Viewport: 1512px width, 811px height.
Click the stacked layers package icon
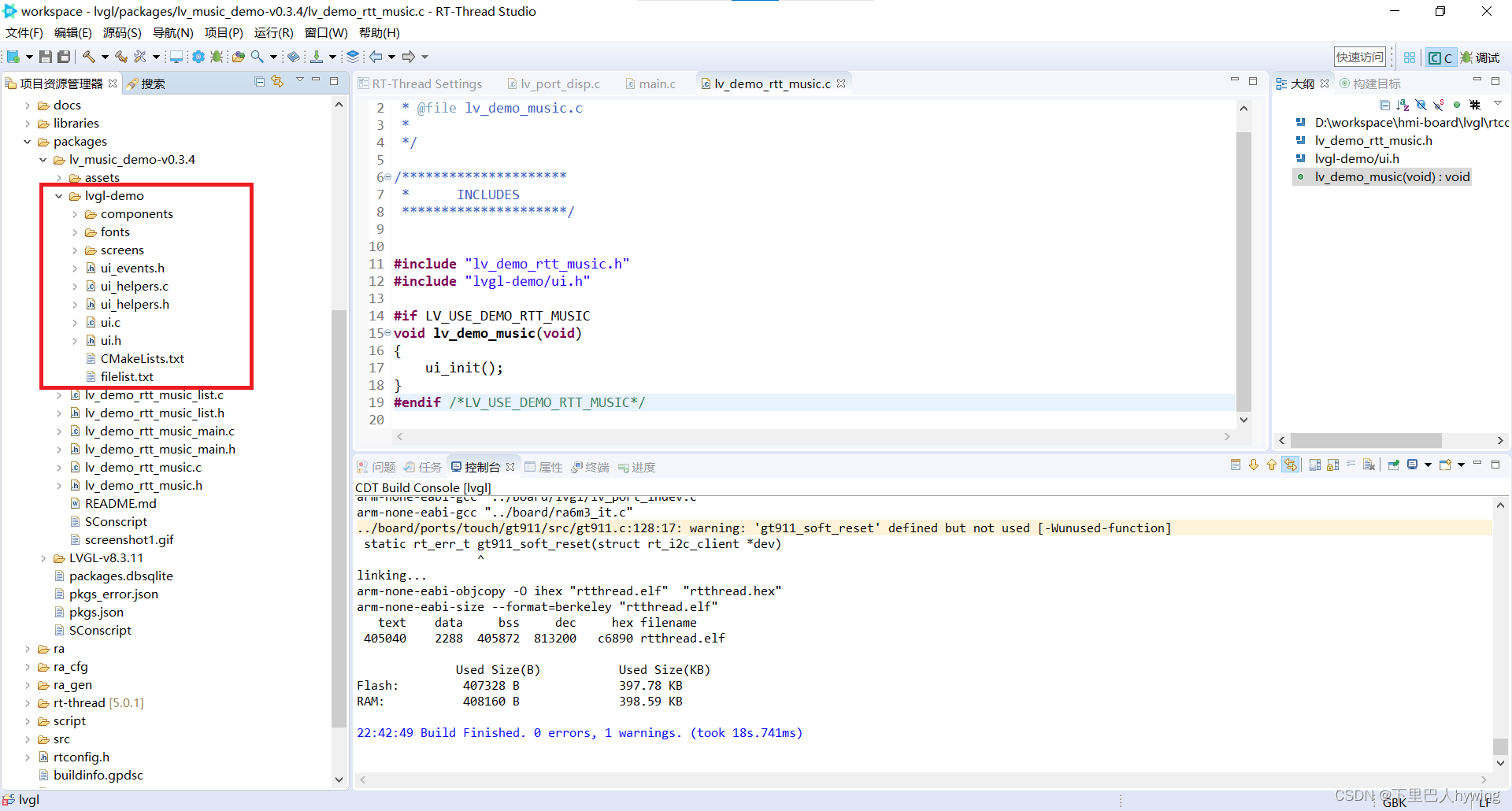point(353,57)
